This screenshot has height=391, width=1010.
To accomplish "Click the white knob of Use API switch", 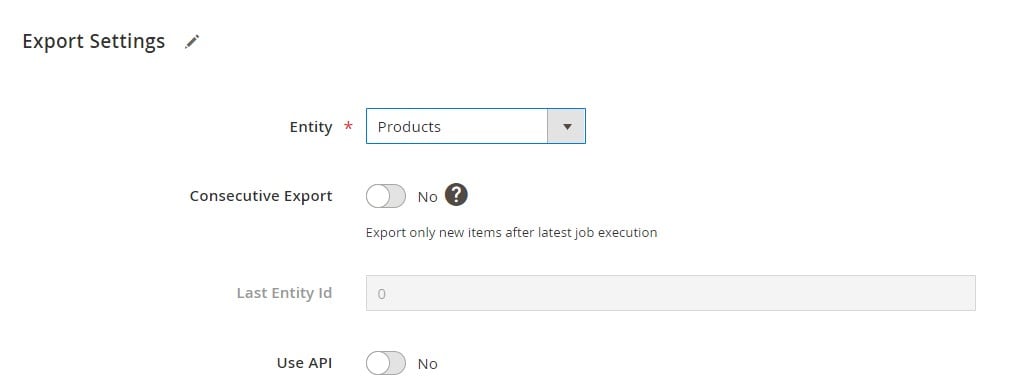I will 377,363.
